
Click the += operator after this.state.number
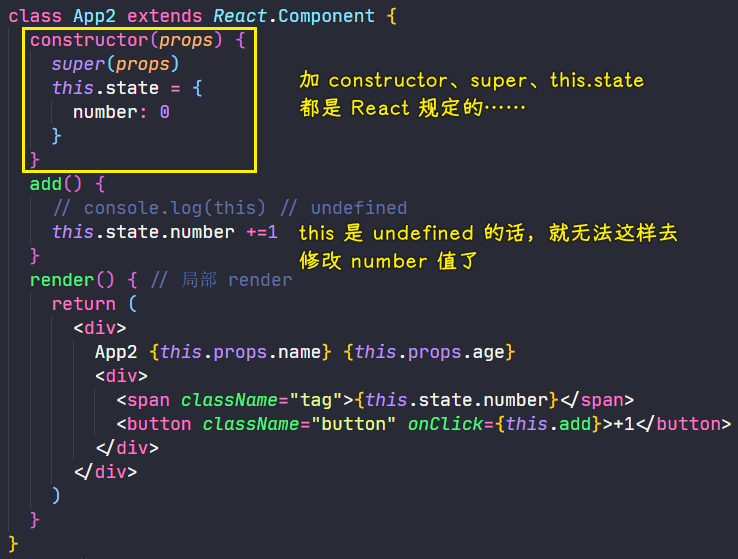[x=255, y=232]
